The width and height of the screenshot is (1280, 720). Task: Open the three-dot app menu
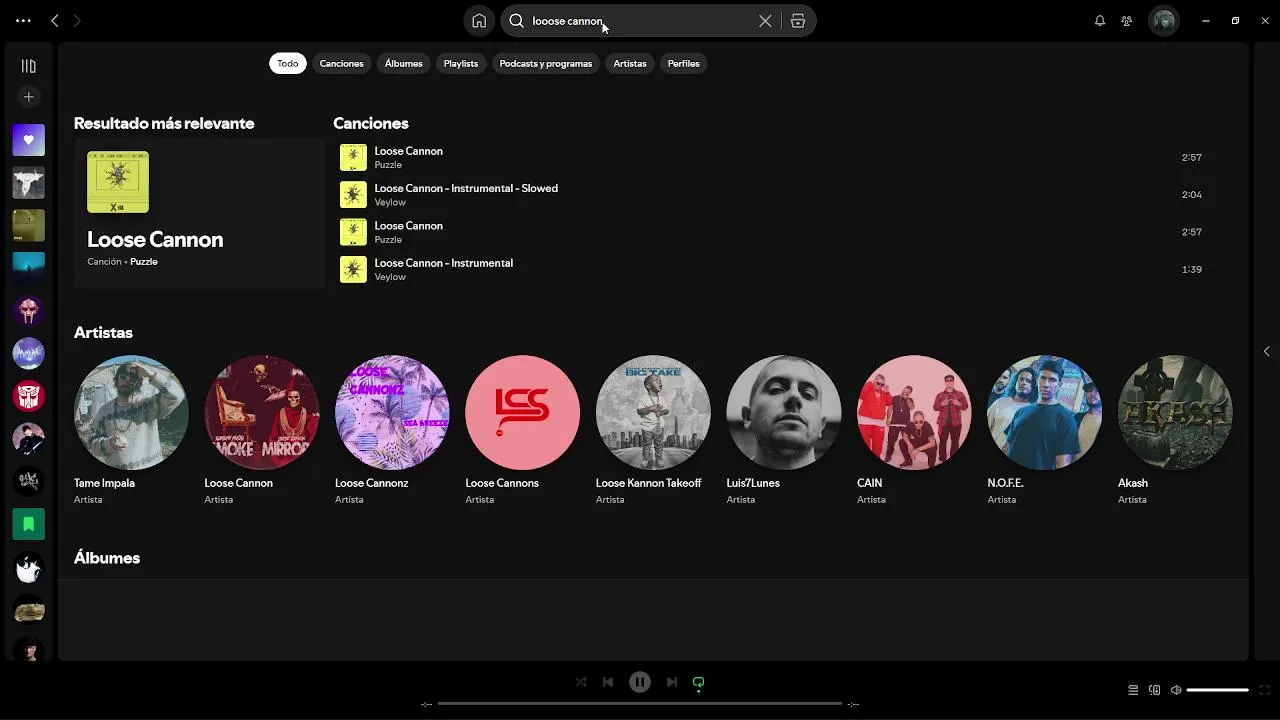[23, 20]
